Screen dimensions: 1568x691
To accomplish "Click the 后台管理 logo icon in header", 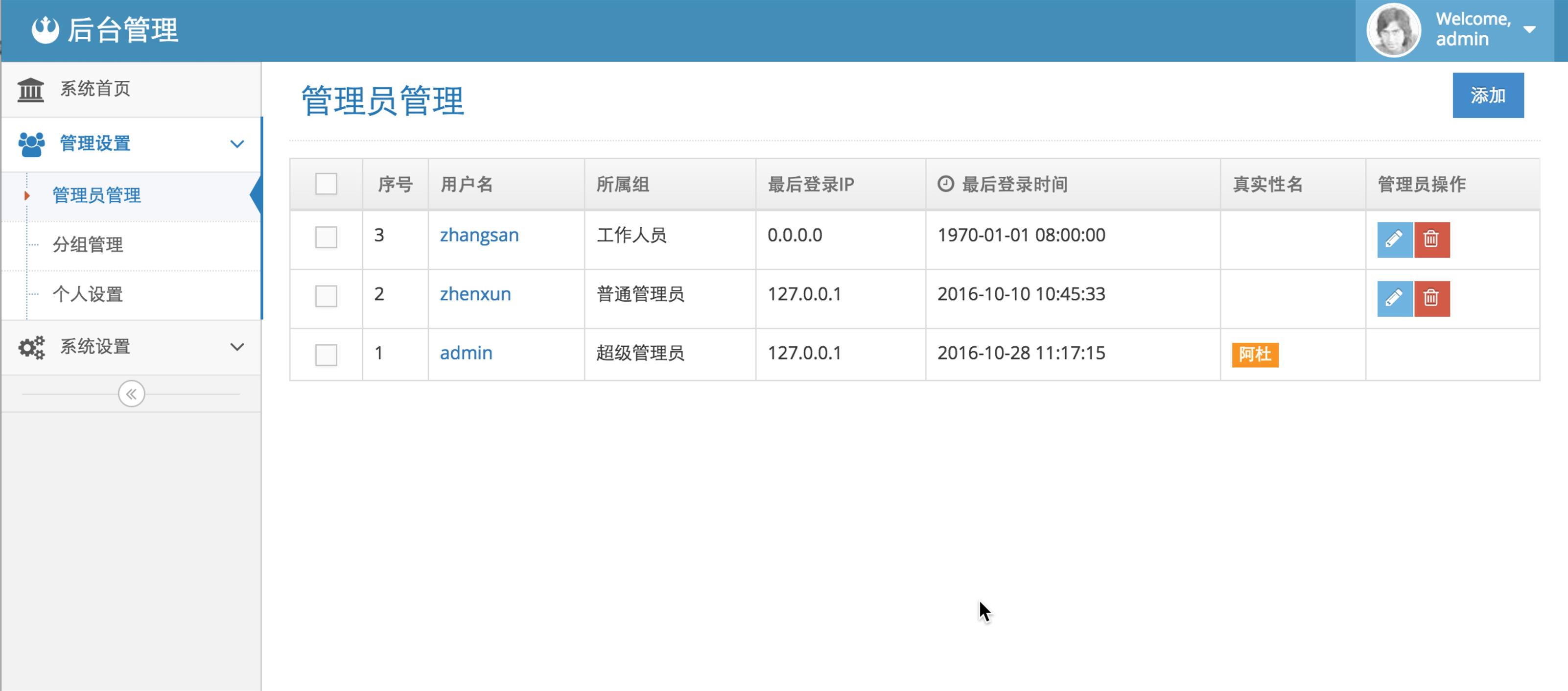I will pyautogui.click(x=45, y=30).
